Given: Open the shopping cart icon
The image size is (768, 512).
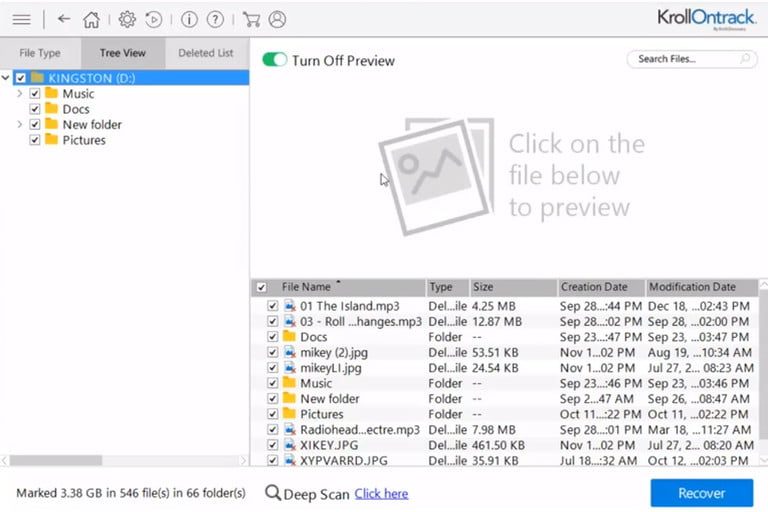Looking at the screenshot, I should pyautogui.click(x=251, y=19).
